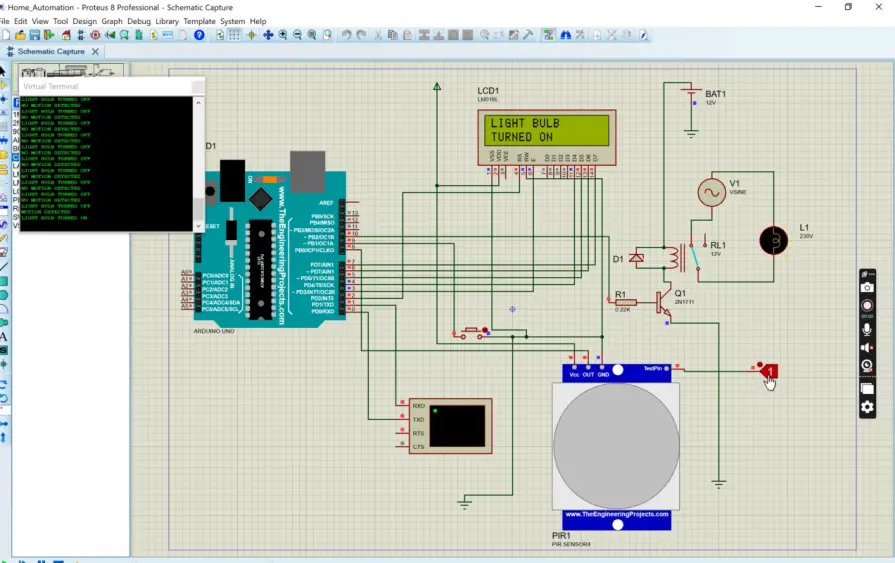Toggle the PIR sensor logic state input
895x563 pixels.
(768, 371)
